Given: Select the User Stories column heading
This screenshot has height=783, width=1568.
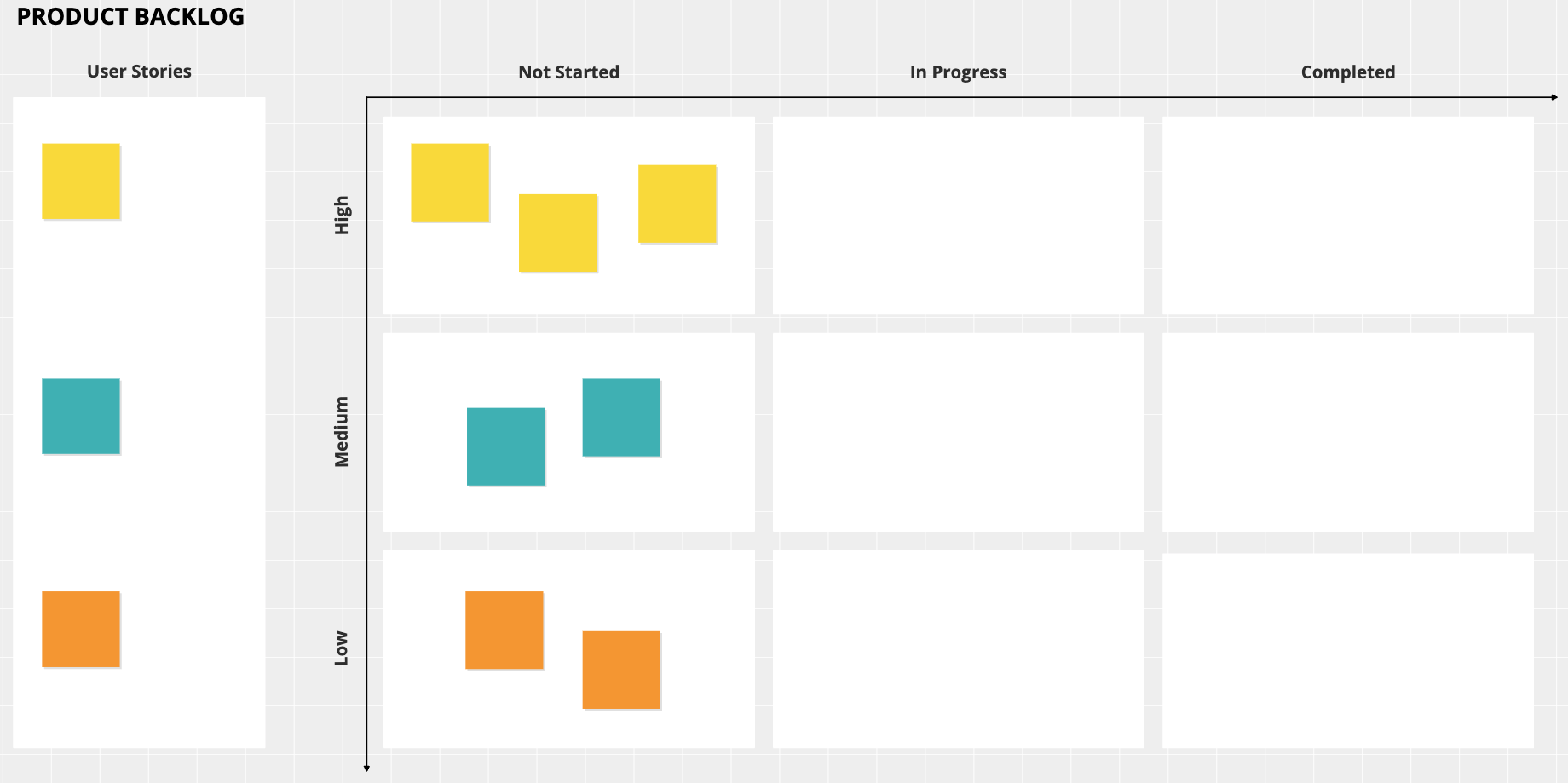Looking at the screenshot, I should click(x=139, y=72).
